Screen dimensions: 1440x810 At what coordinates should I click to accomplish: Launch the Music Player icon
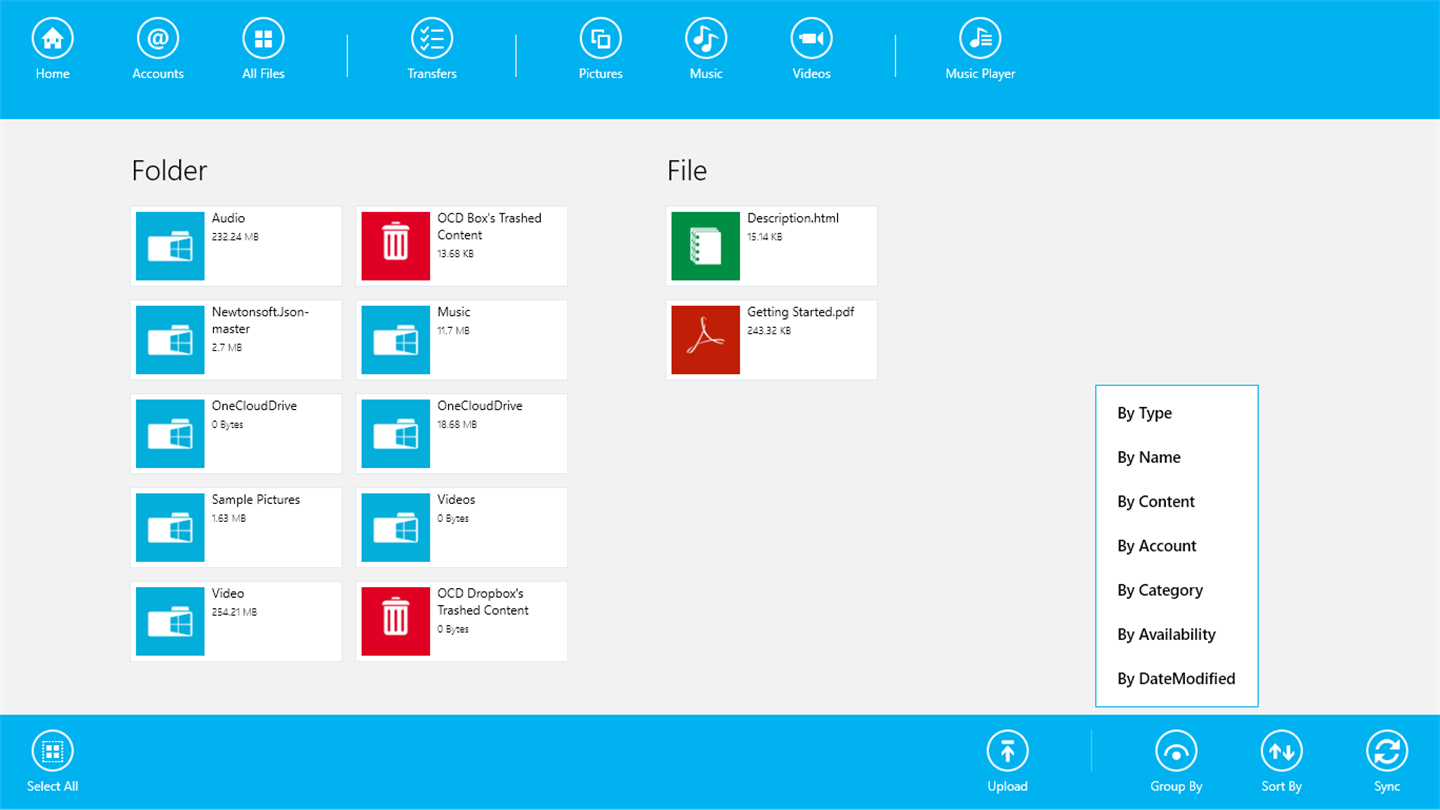click(981, 39)
